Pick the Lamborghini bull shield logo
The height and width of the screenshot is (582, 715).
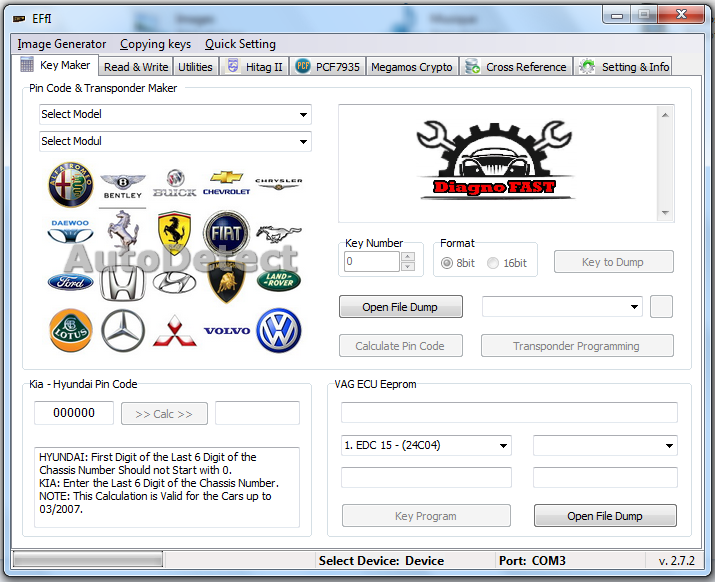click(x=226, y=282)
